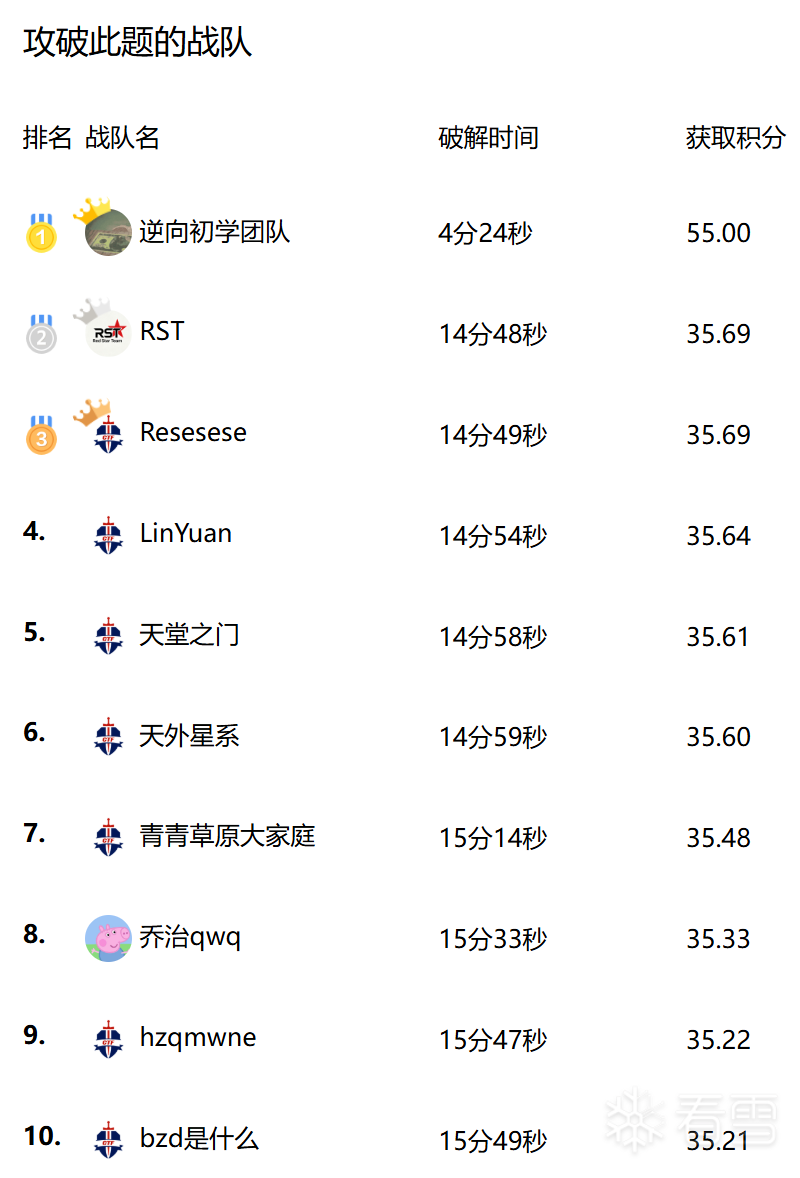Click the Peppa Pig avatar of 乔治qwq

(108, 938)
